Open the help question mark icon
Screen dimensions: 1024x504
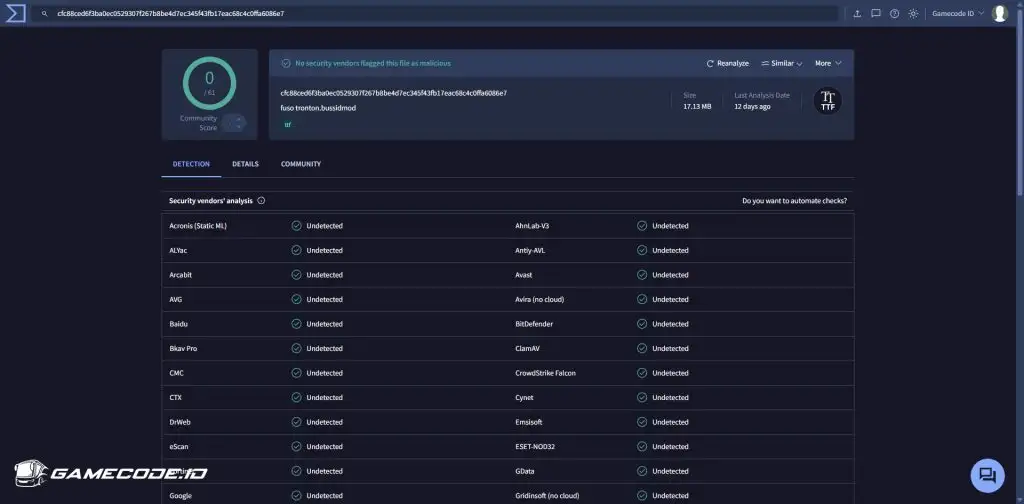(x=894, y=14)
